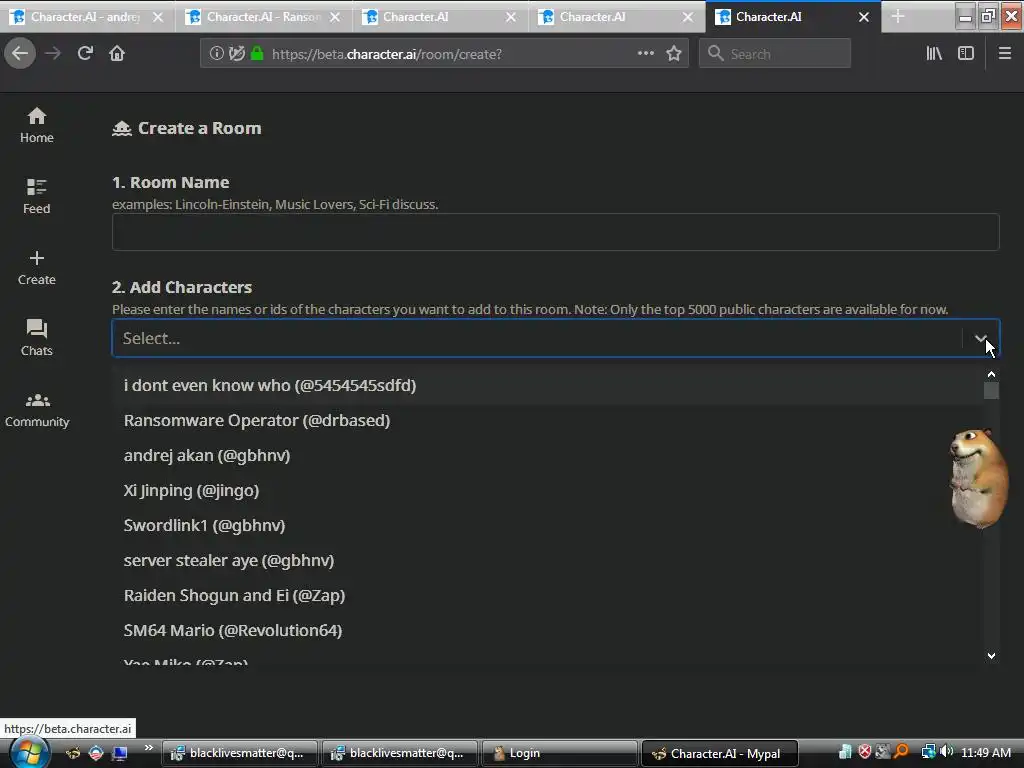Go to Home in the sidebar
This screenshot has height=768, width=1024.
(x=37, y=125)
